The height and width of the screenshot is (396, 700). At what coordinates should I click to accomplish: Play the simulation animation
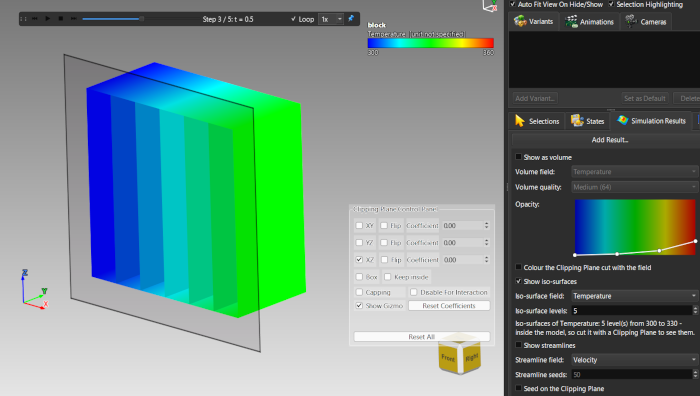coord(48,19)
